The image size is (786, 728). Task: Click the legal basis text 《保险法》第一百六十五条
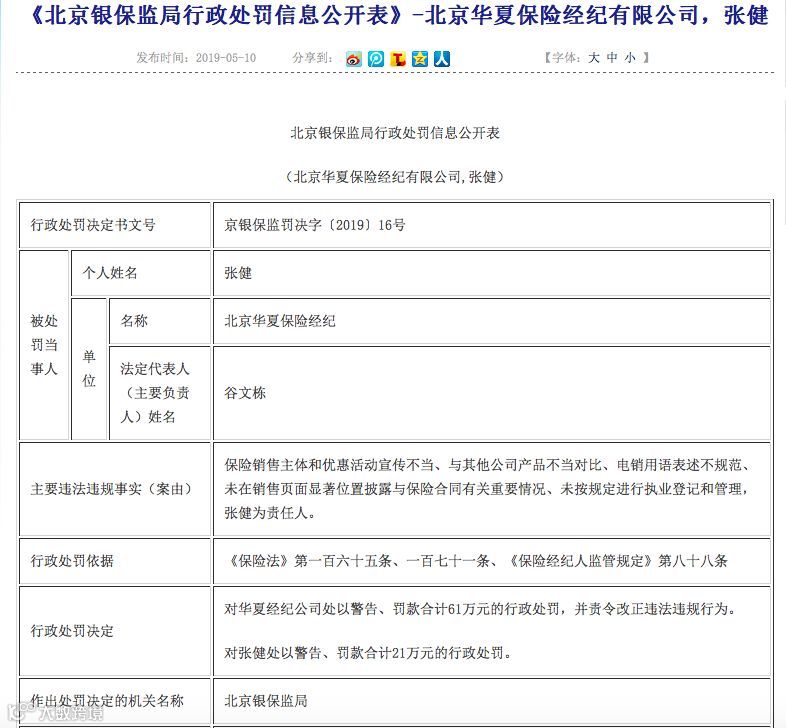(476, 561)
